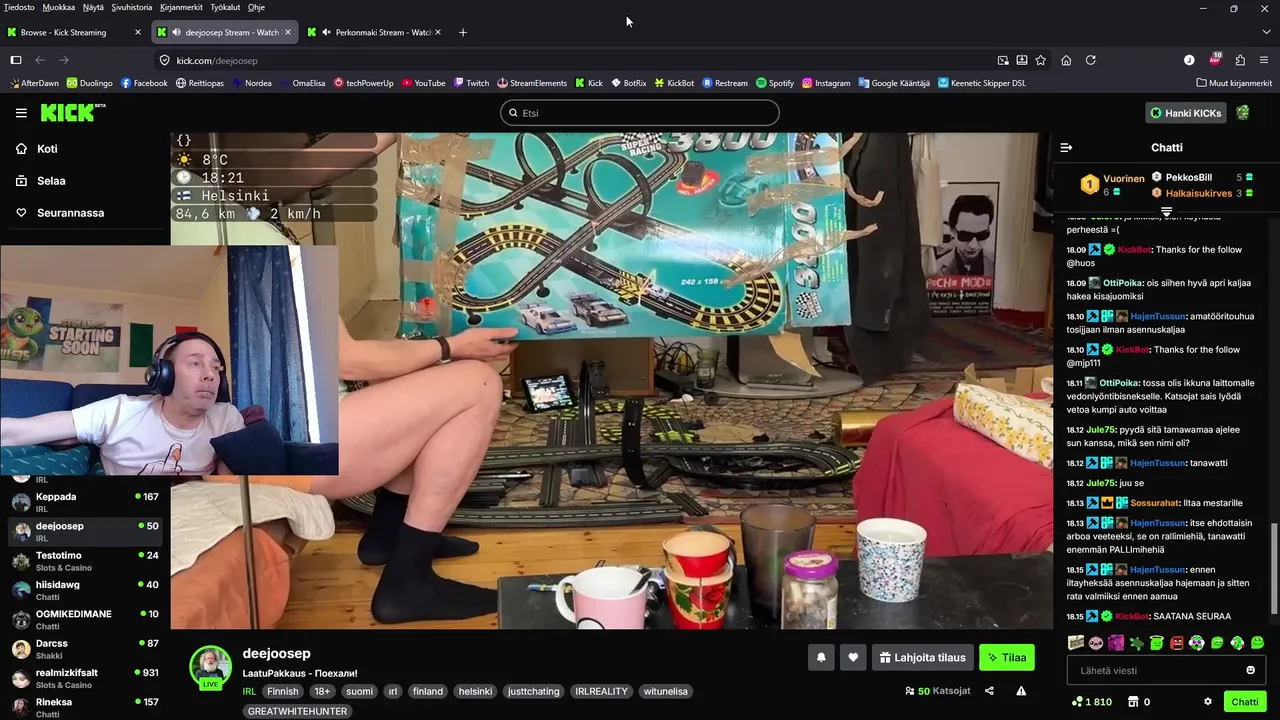Go to the Kick logo home page

click(72, 112)
